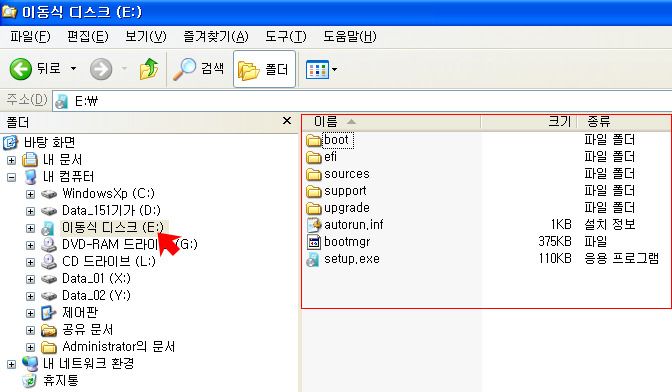Viewport: 672px width, 392px height.
Task: Open the Views dropdown button
Action: [321, 69]
